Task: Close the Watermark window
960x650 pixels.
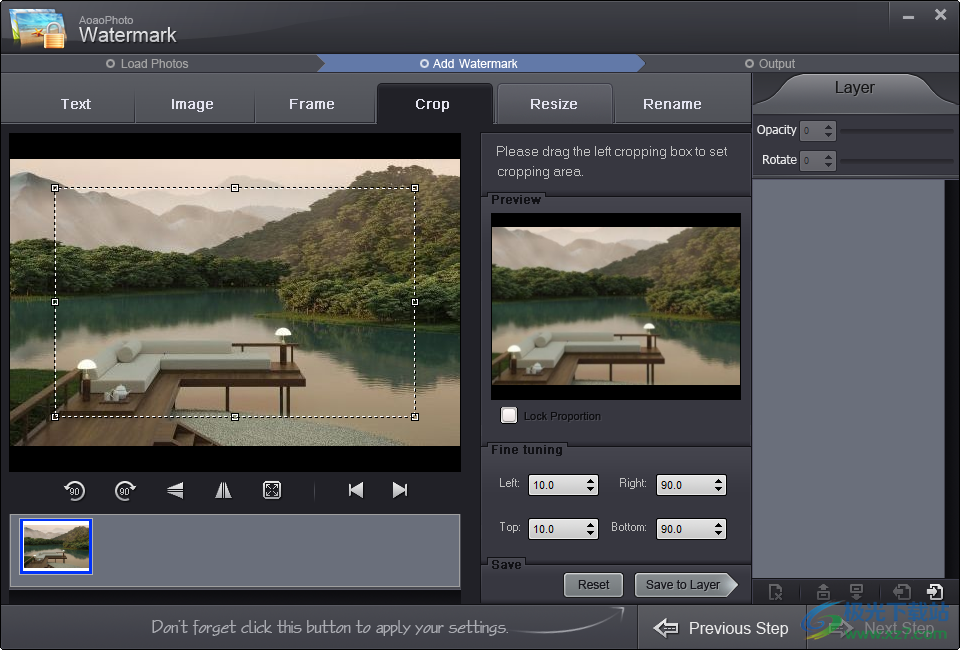Action: [940, 15]
